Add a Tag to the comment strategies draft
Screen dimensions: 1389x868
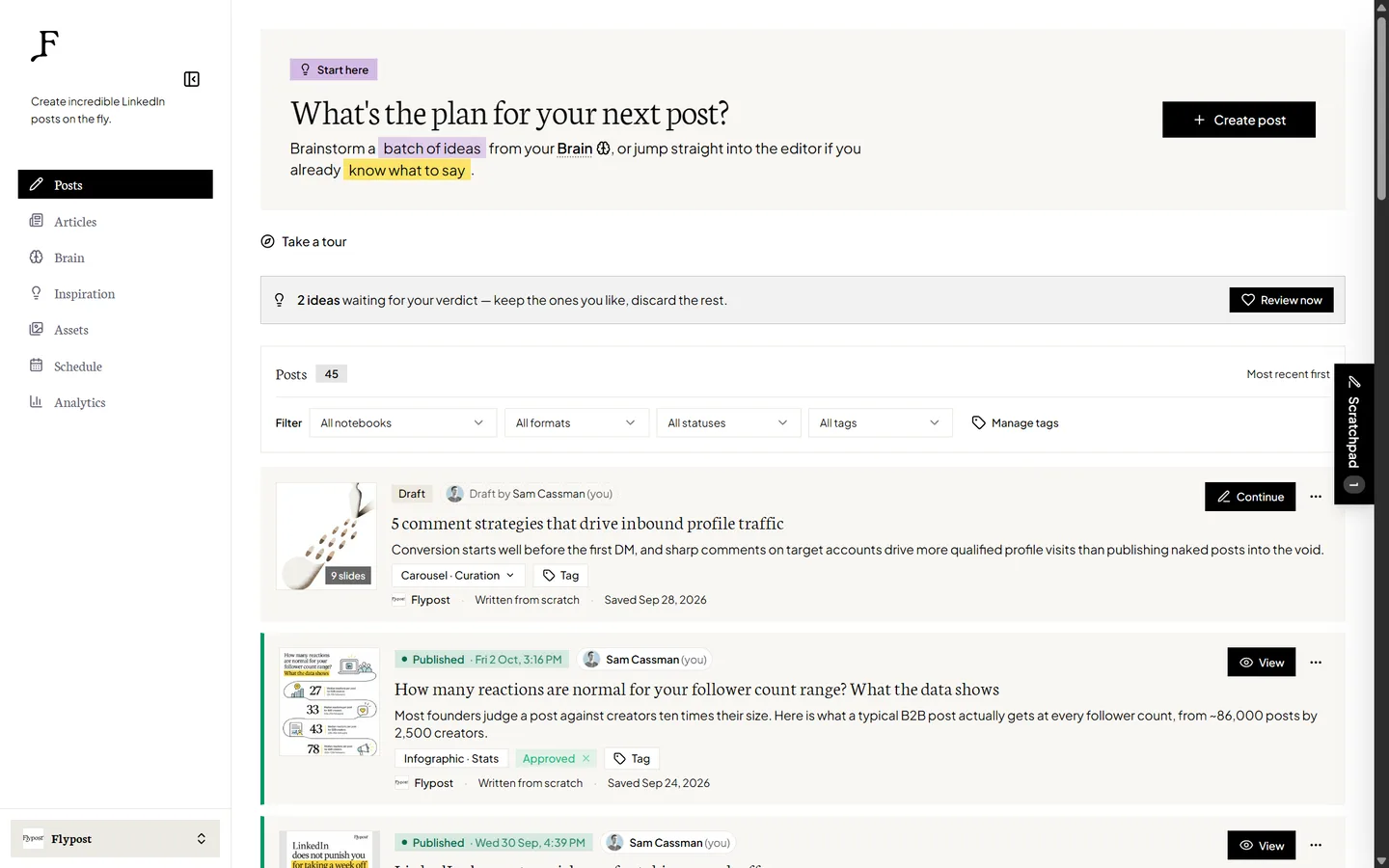(561, 576)
